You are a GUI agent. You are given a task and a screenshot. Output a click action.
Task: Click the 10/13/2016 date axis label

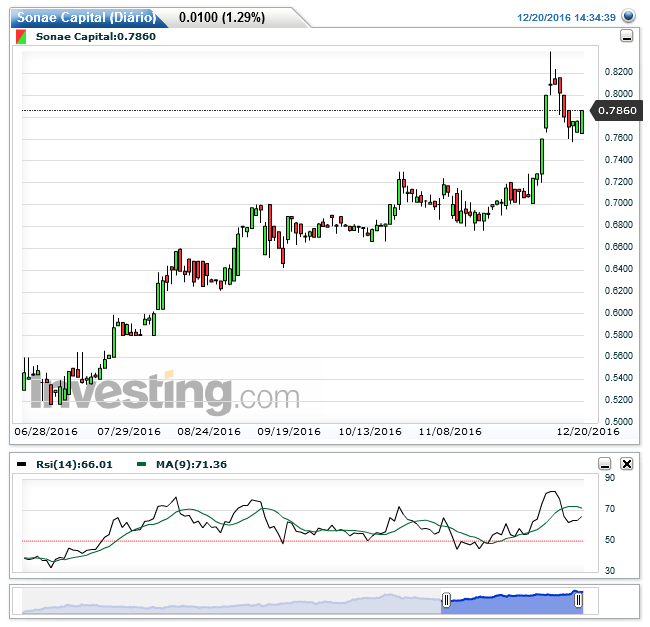[x=370, y=431]
